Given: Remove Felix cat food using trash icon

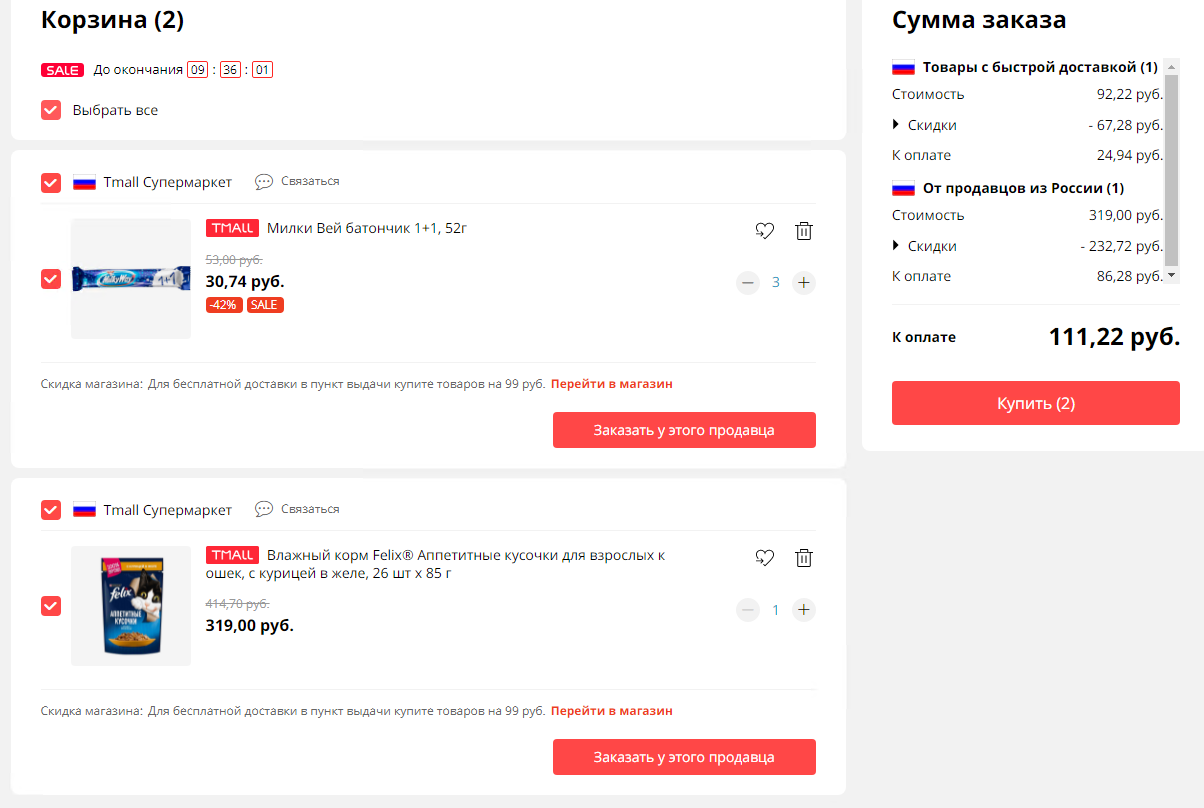Looking at the screenshot, I should click(804, 558).
